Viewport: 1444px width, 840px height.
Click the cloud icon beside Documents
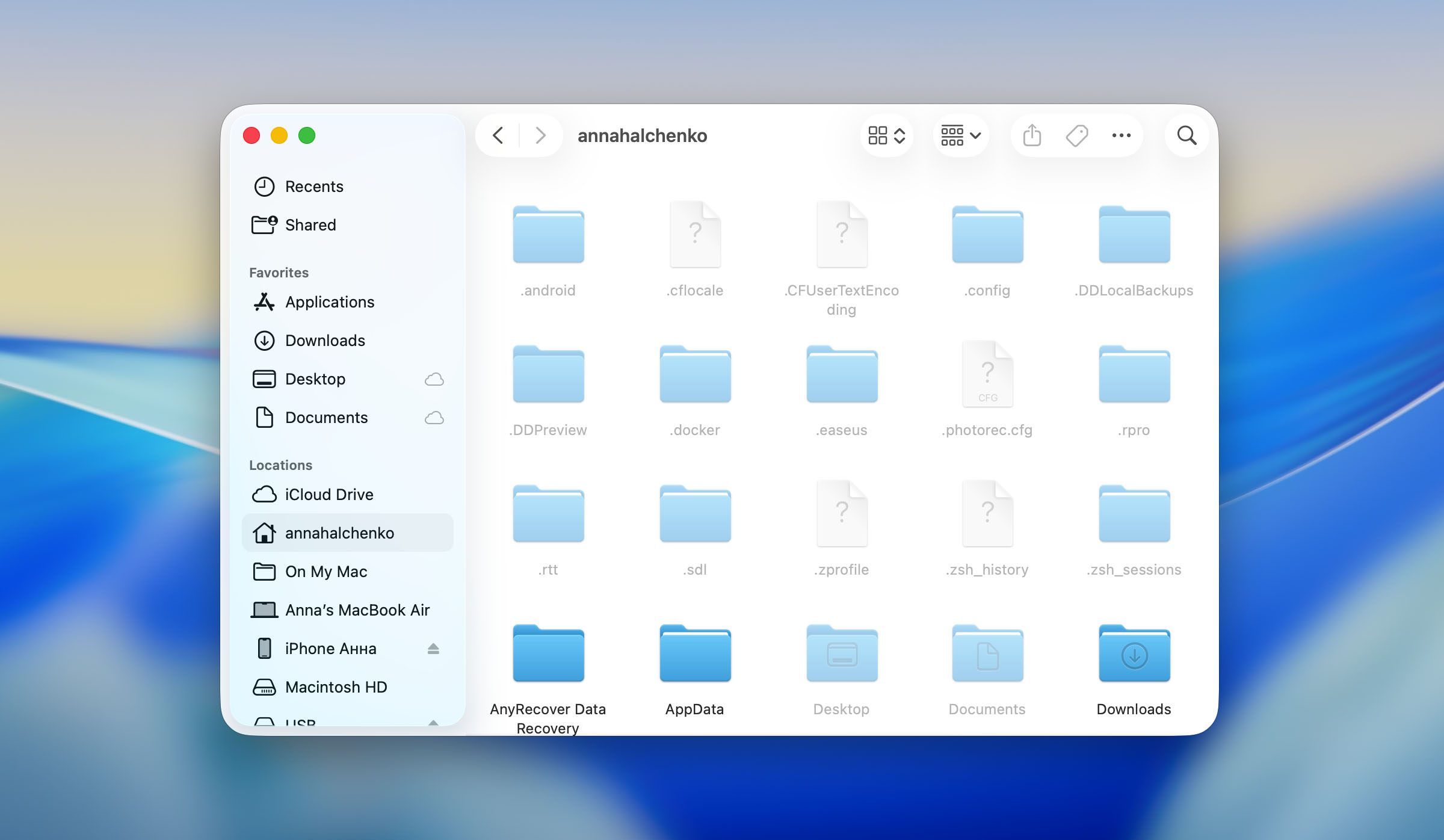pos(434,417)
